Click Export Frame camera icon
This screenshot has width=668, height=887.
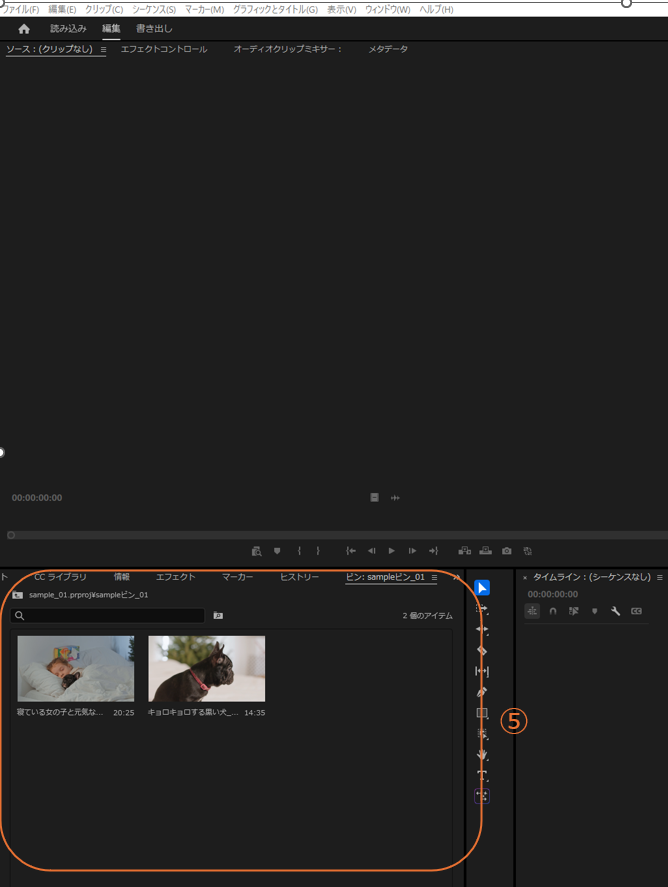507,551
